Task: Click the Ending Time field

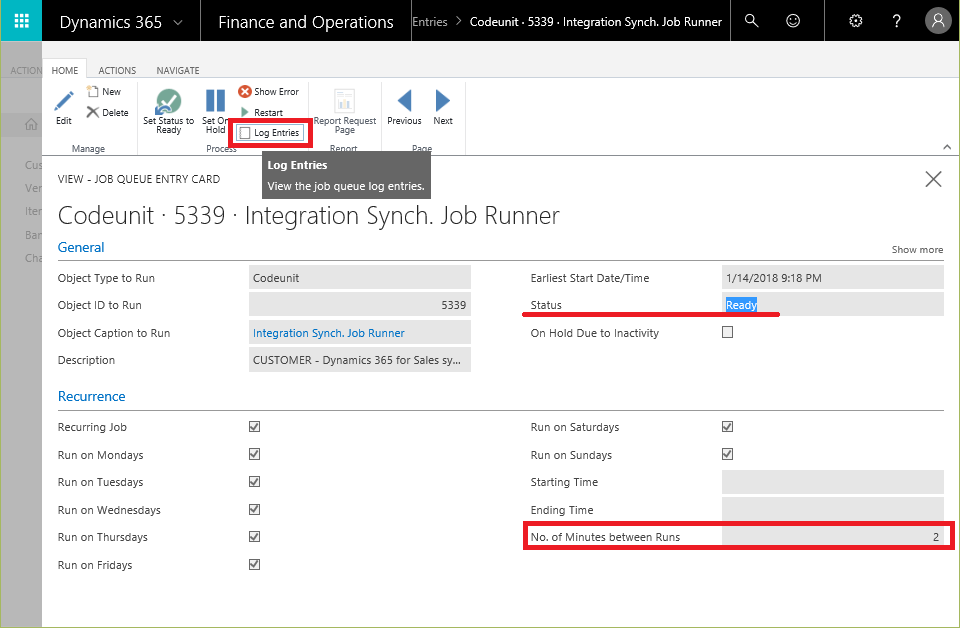Action: click(x=833, y=509)
